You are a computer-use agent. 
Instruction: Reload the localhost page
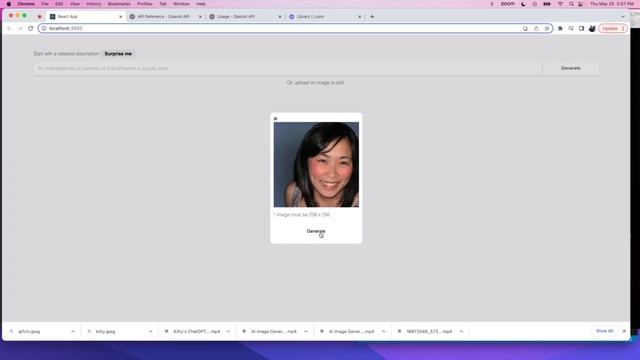[31, 29]
